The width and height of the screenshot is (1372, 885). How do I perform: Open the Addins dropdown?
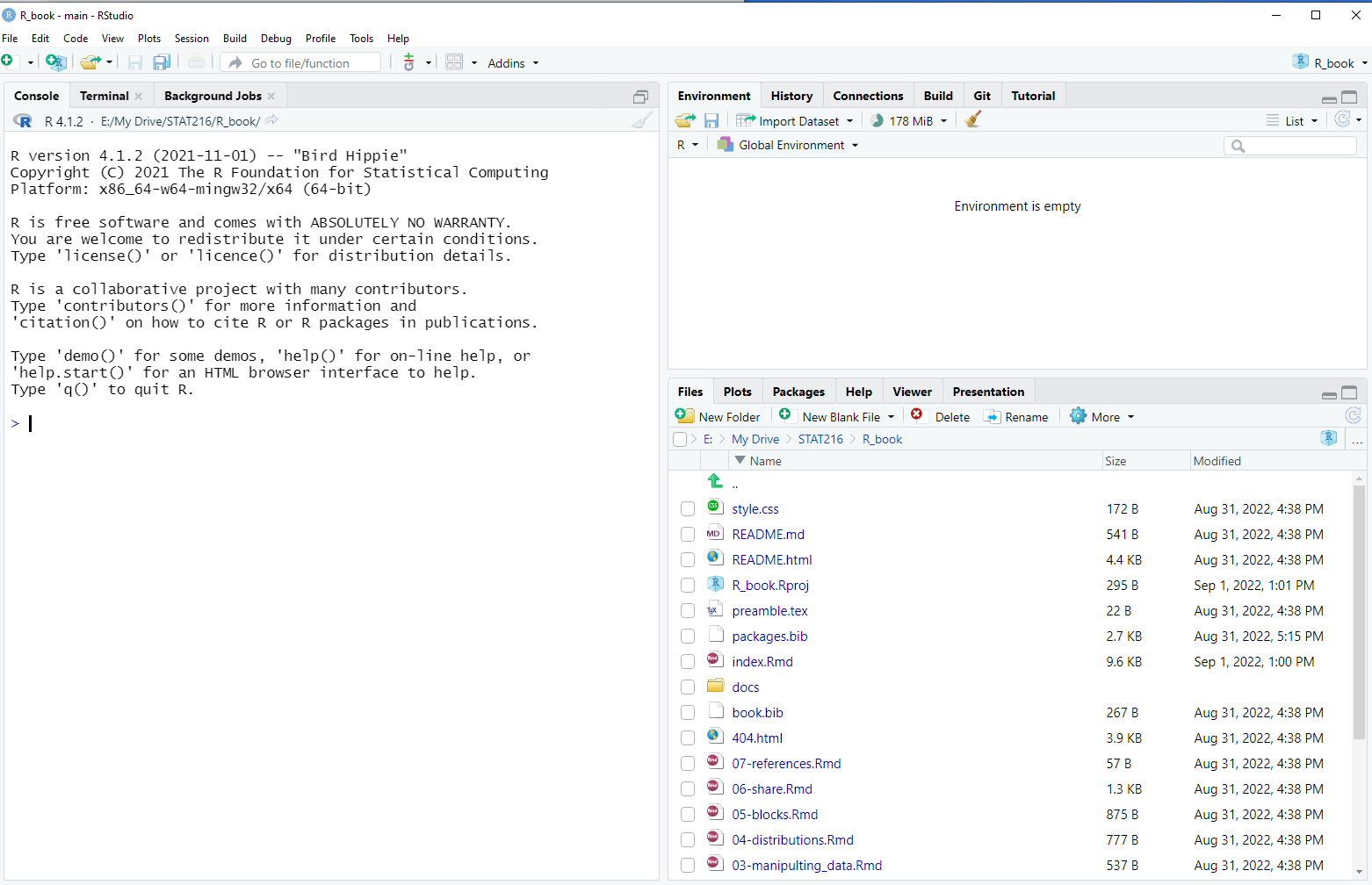[x=513, y=63]
